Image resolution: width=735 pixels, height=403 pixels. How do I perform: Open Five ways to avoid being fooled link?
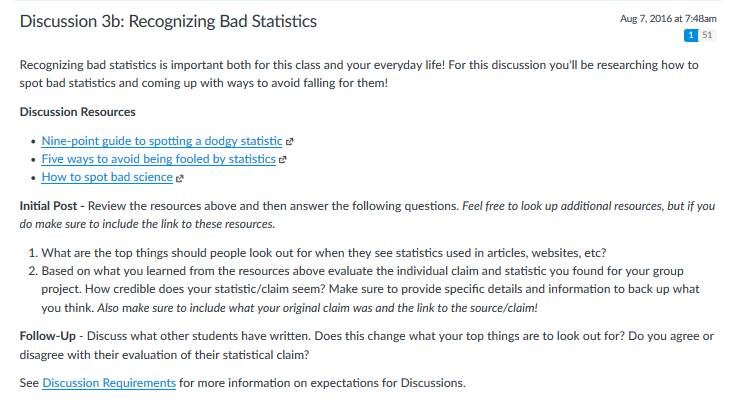click(x=158, y=159)
